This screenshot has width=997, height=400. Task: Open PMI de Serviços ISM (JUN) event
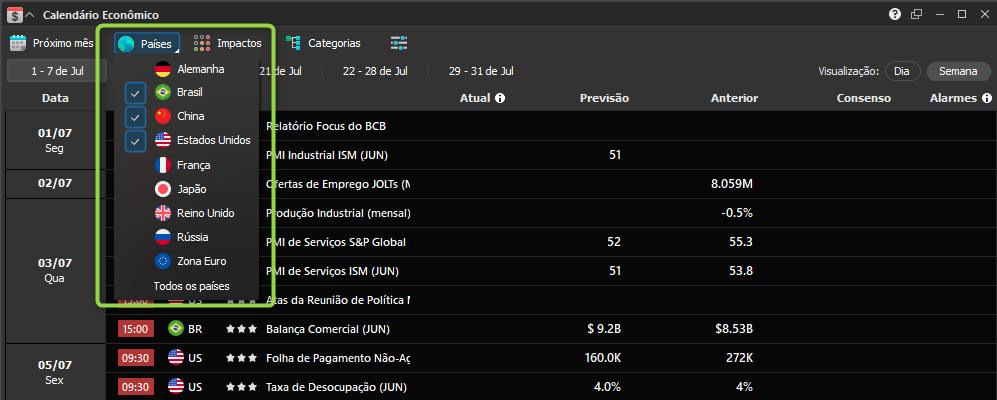pyautogui.click(x=332, y=271)
